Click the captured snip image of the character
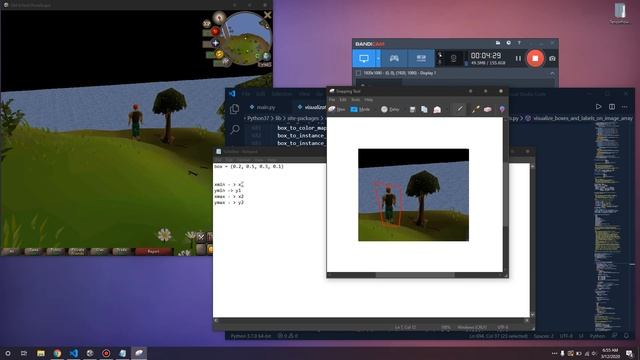This screenshot has height=360, width=640. 413,195
